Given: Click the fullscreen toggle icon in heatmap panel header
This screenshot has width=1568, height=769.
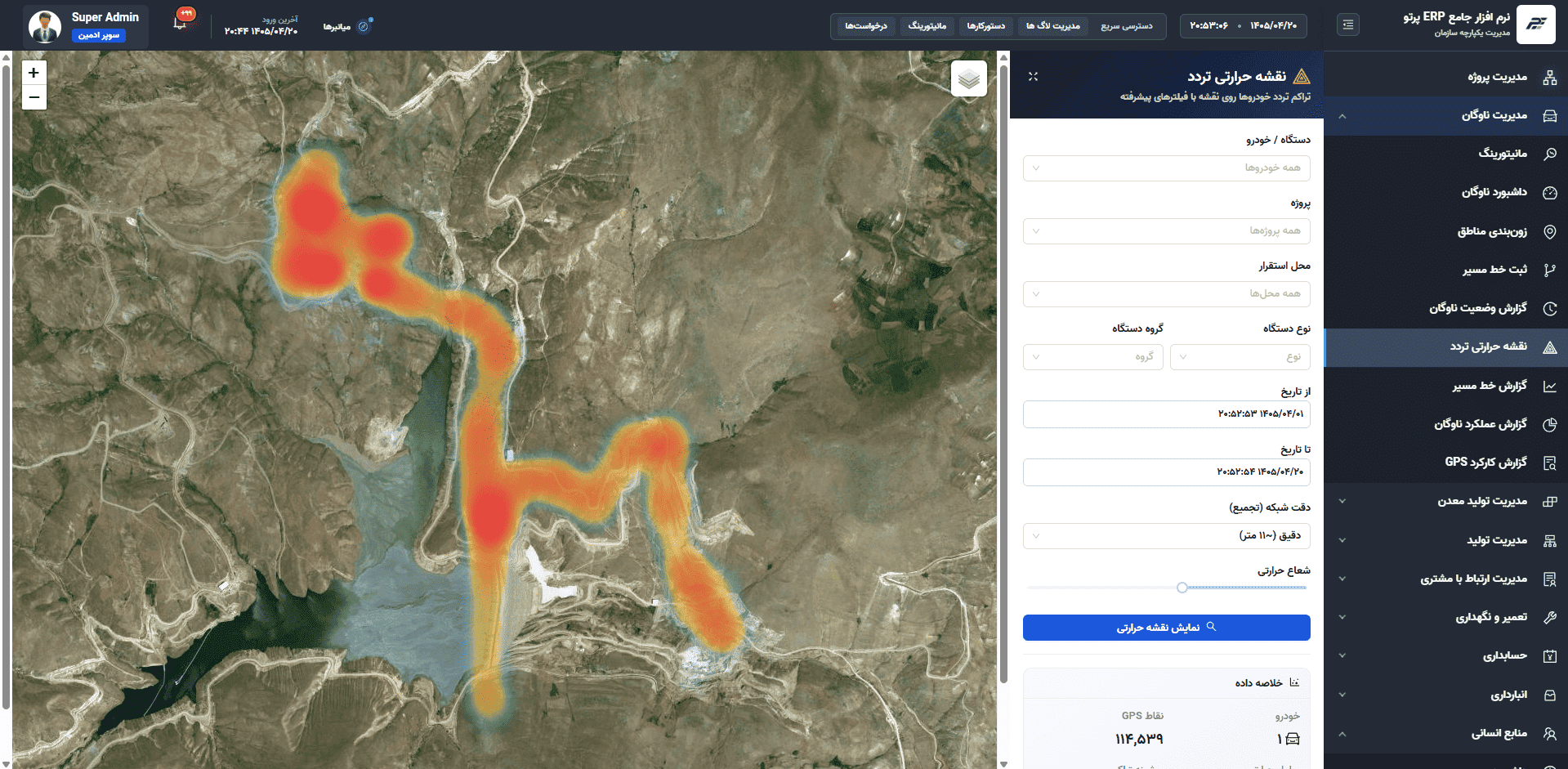Looking at the screenshot, I should click(1033, 77).
